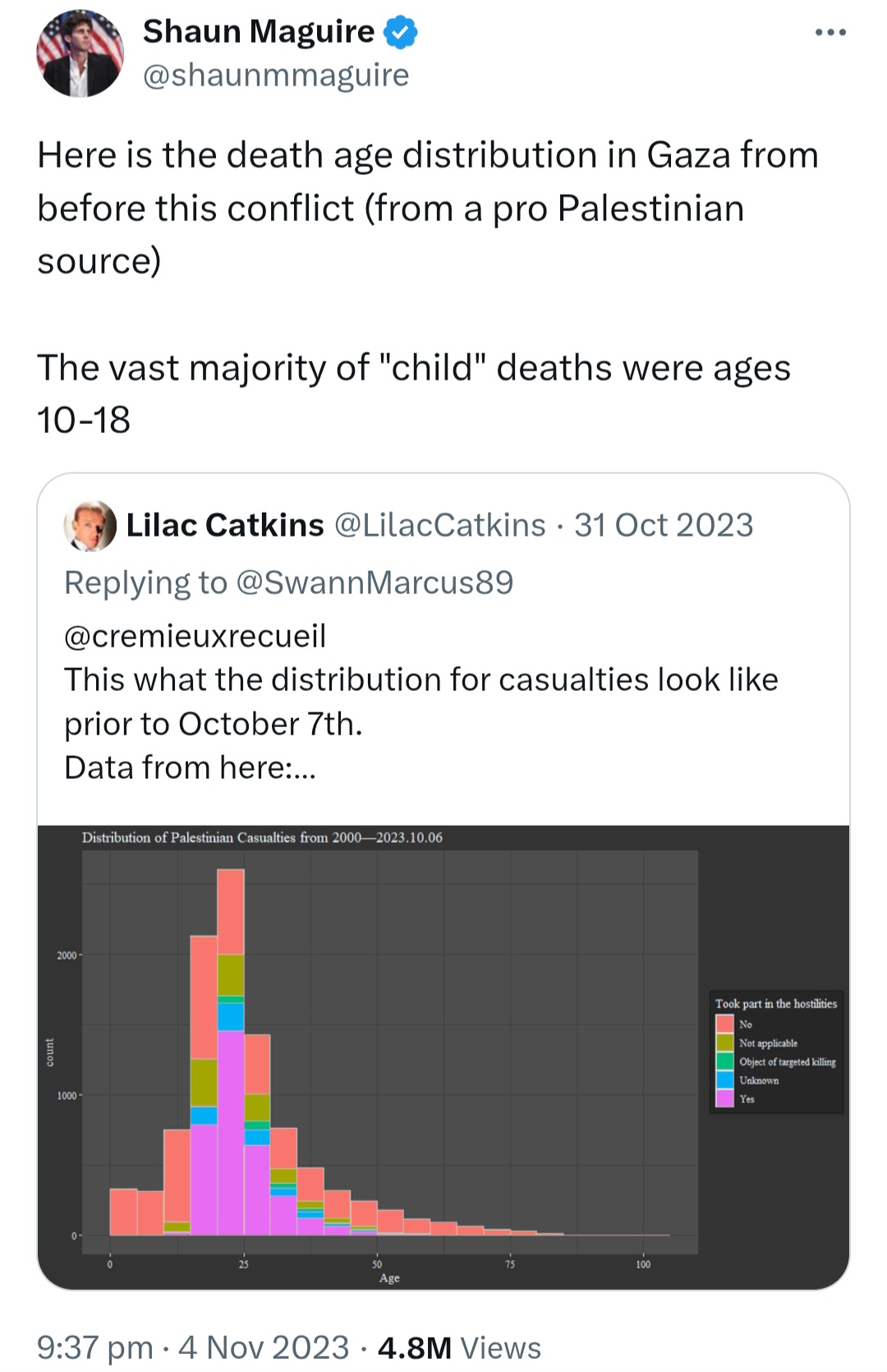Click the blue verified checkmark badge
This screenshot has height=1372, width=887.
point(401,32)
